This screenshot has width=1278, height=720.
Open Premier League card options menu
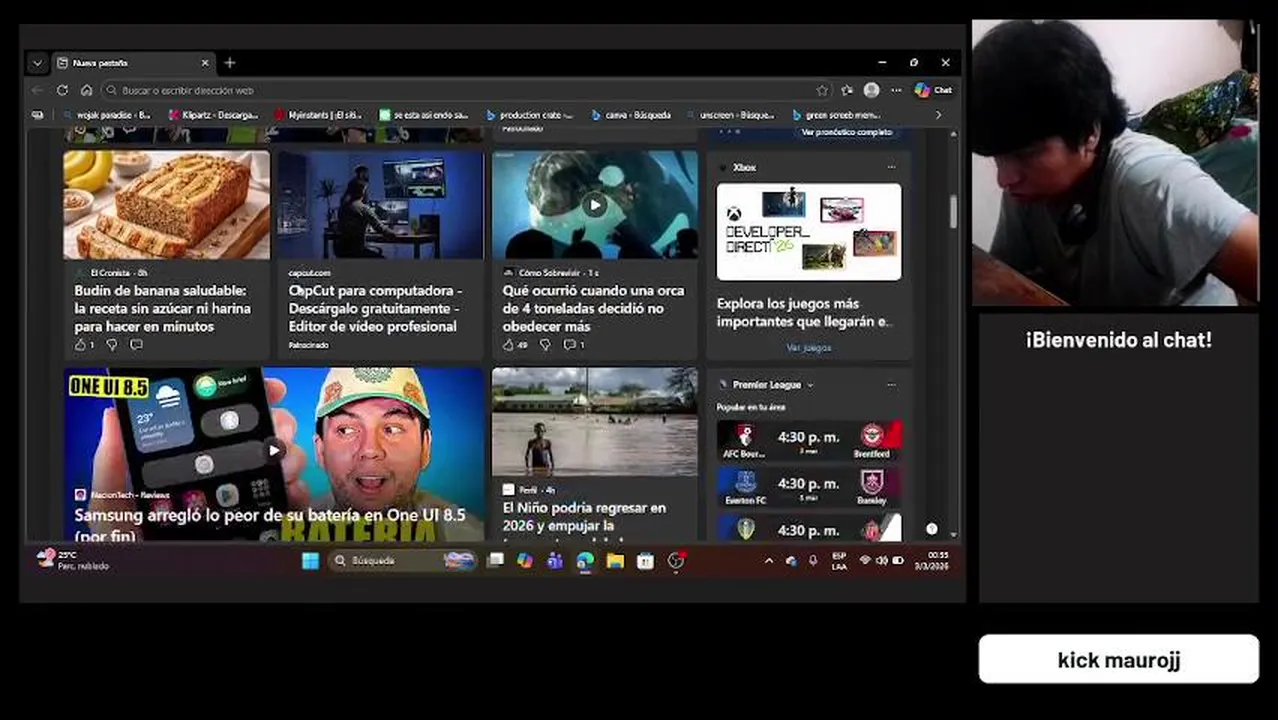(891, 385)
